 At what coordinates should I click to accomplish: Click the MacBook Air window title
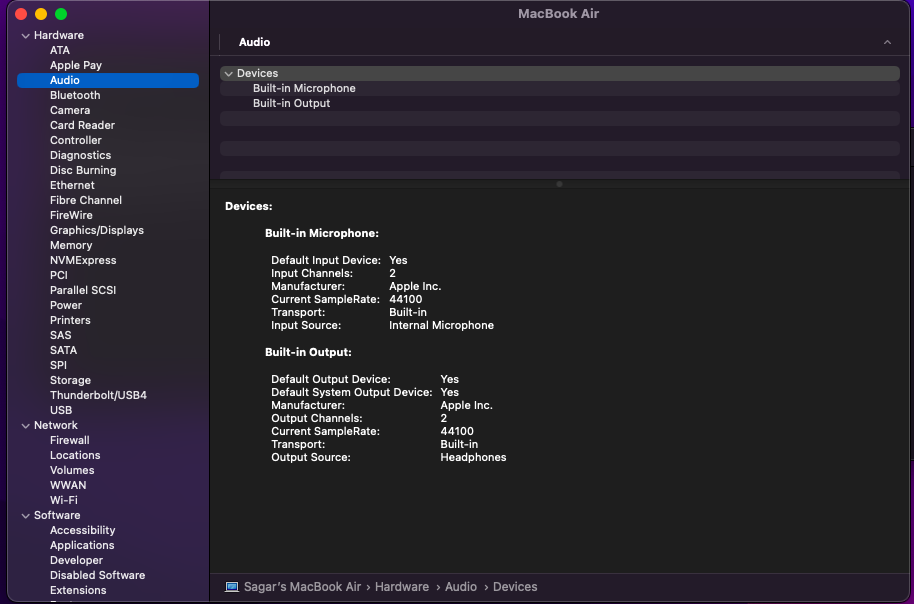tap(558, 14)
